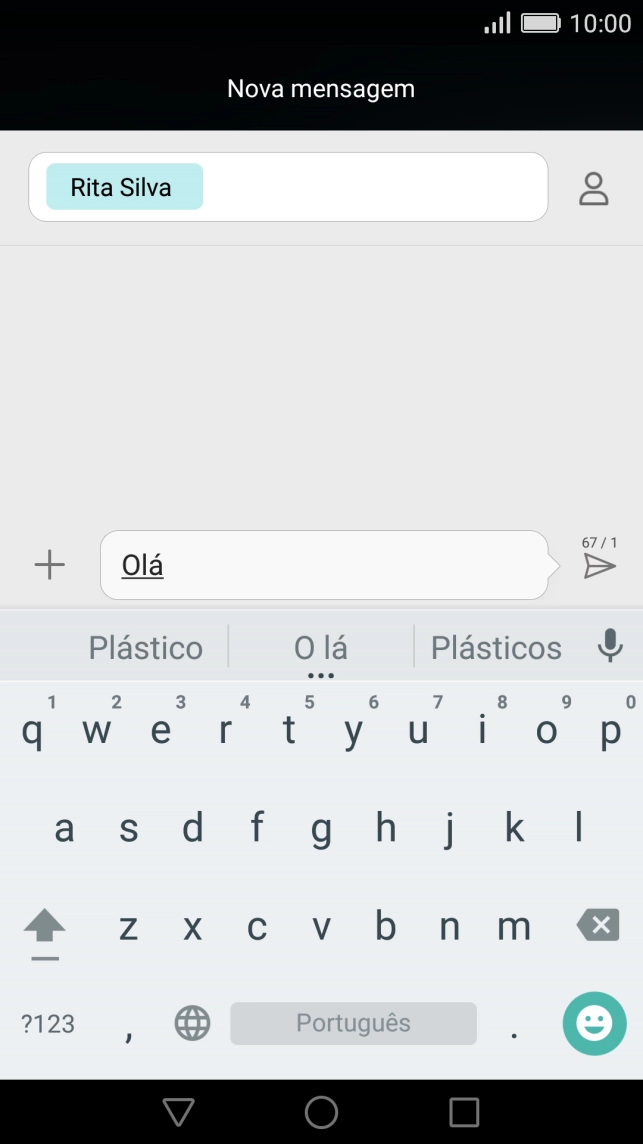The width and height of the screenshot is (643, 1144).
Task: Pick the O lá suggestion
Action: (x=321, y=647)
